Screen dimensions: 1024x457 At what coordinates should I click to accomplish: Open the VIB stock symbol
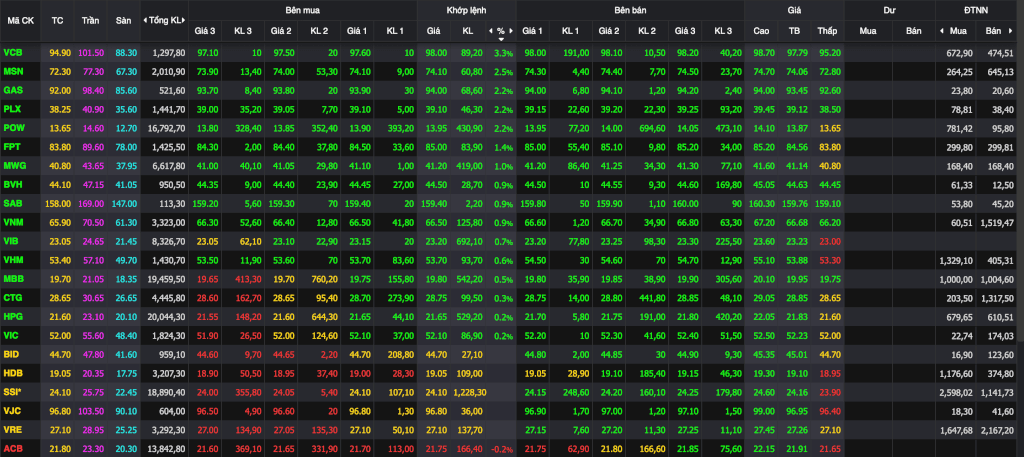[12, 241]
